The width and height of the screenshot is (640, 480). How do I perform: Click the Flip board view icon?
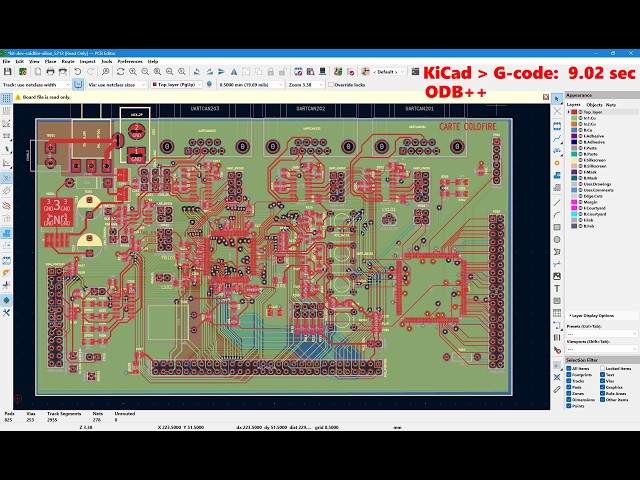click(234, 72)
